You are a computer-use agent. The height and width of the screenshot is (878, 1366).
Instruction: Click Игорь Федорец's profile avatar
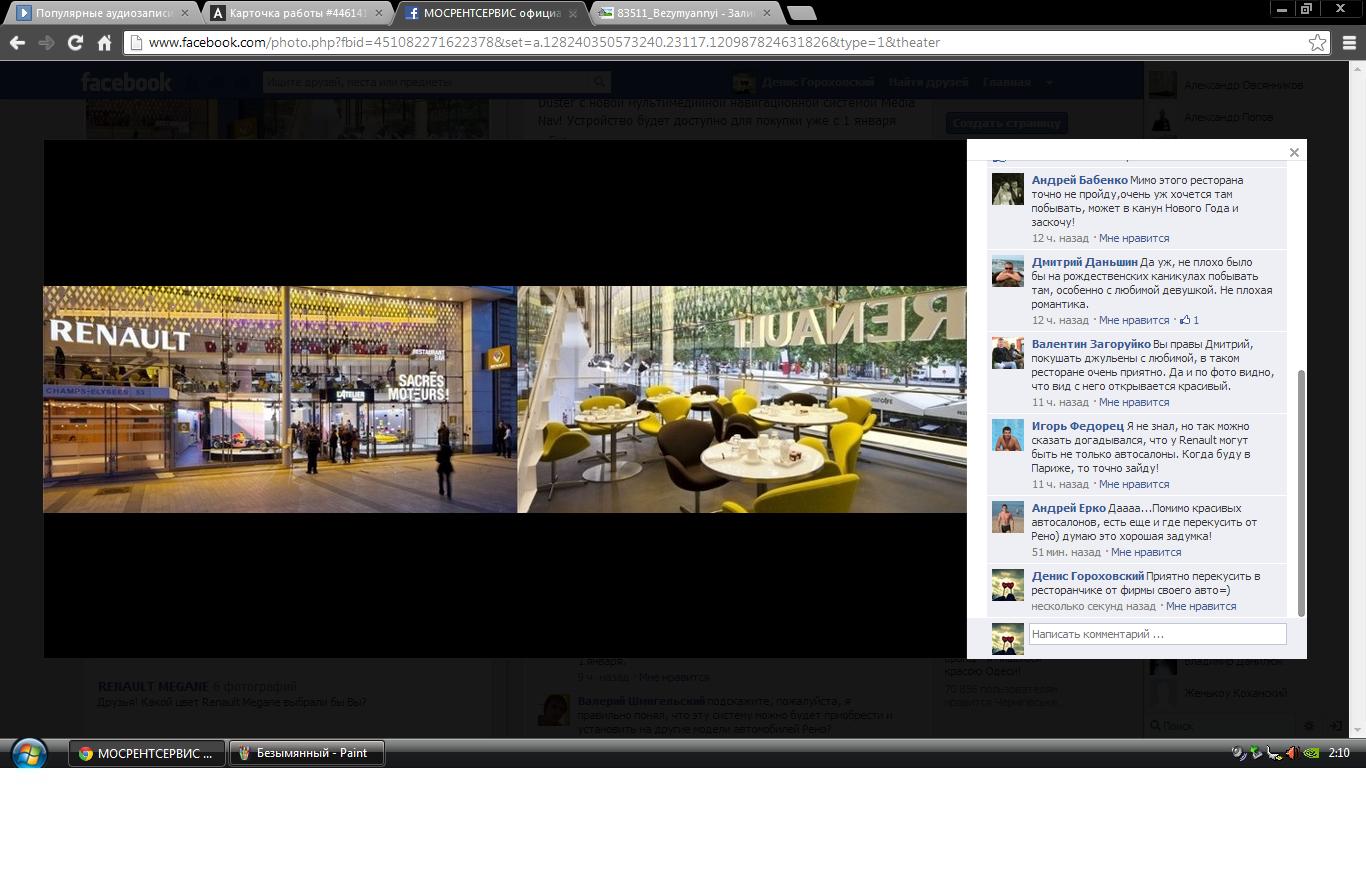coord(1007,435)
